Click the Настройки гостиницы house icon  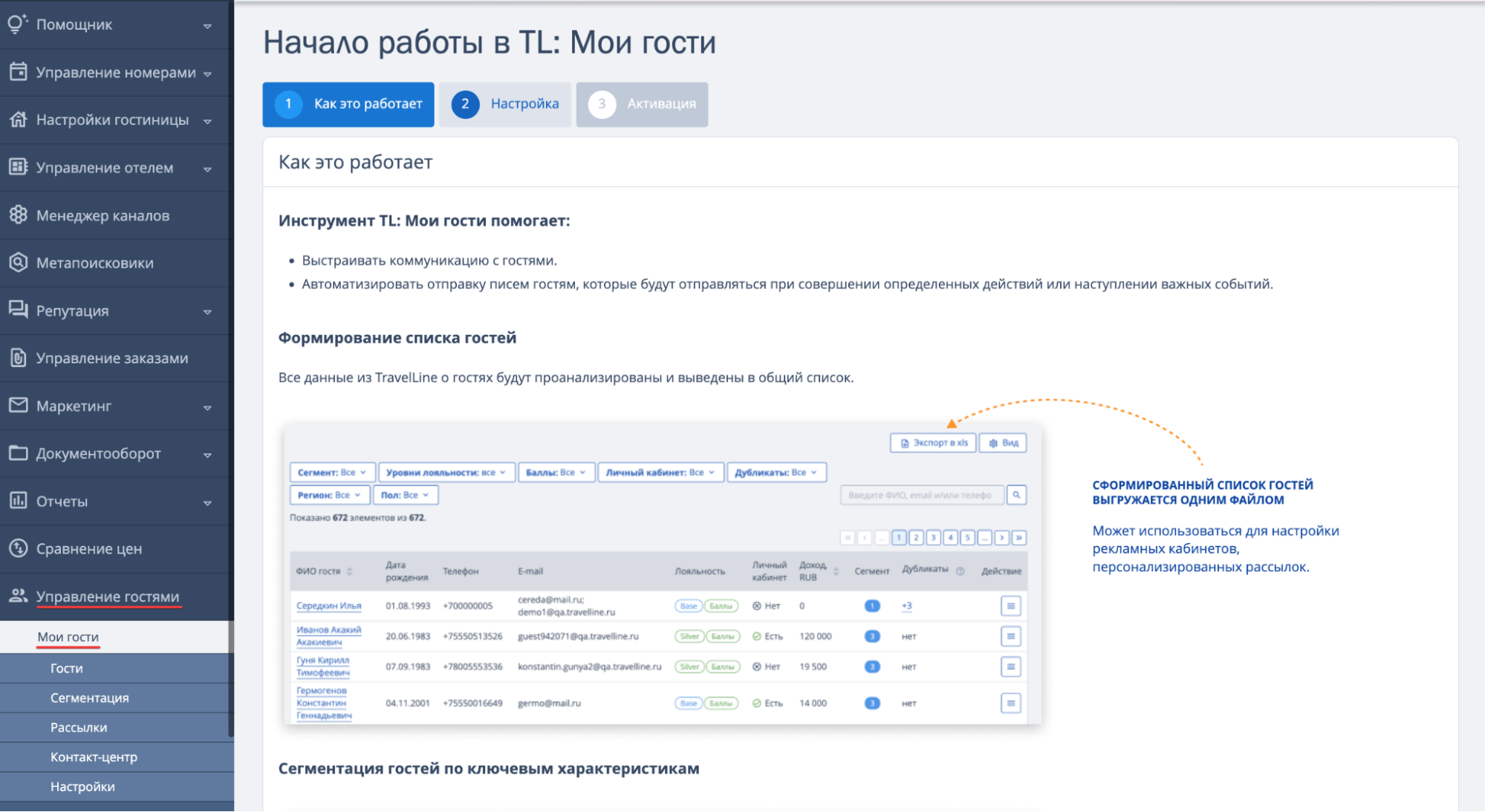(18, 120)
